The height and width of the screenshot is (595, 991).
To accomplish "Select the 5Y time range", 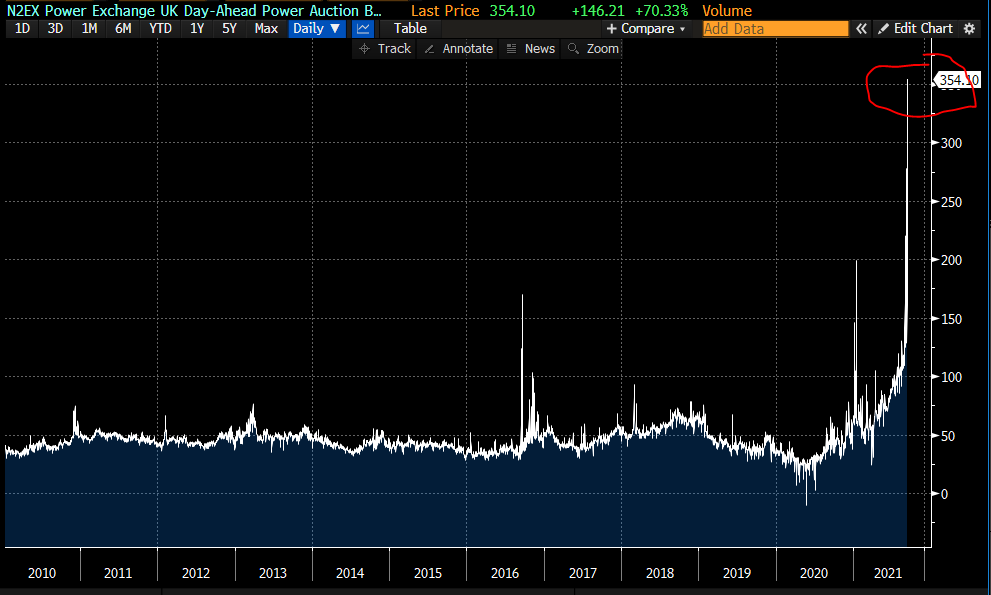I will pos(229,28).
